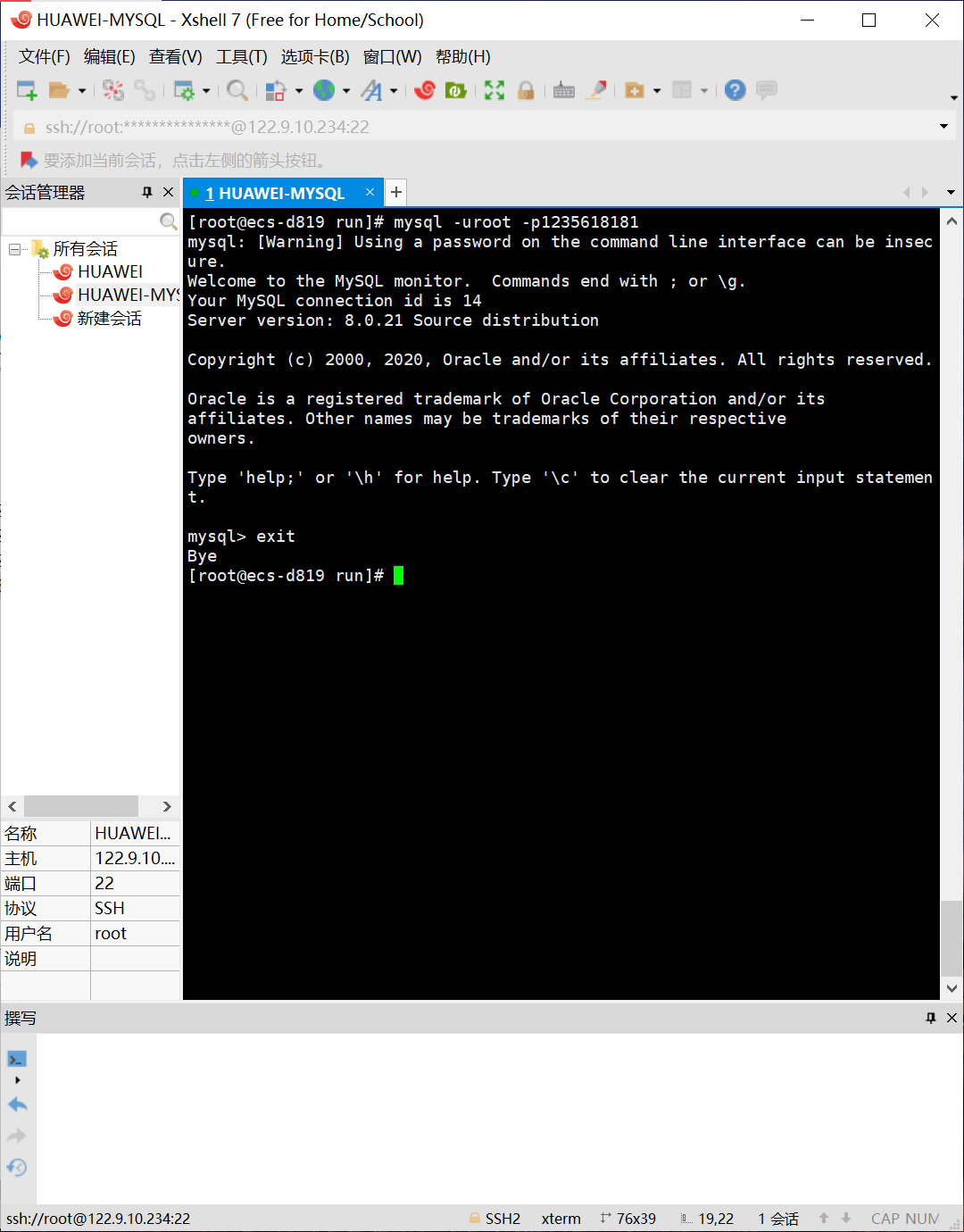Close the HUAWEI-MYSQL tab
964x1232 pixels.
coord(370,192)
